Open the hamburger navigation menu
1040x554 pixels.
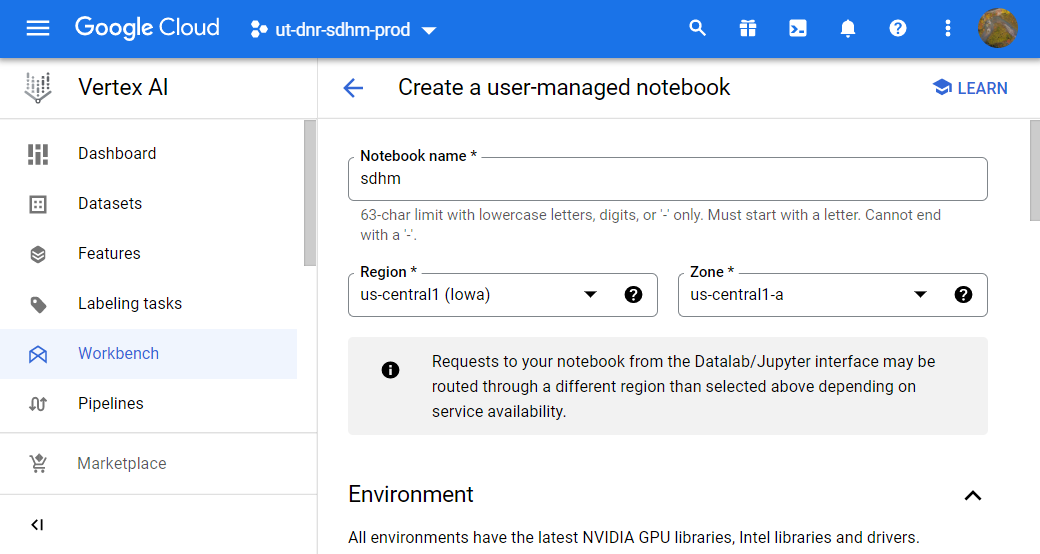(38, 28)
